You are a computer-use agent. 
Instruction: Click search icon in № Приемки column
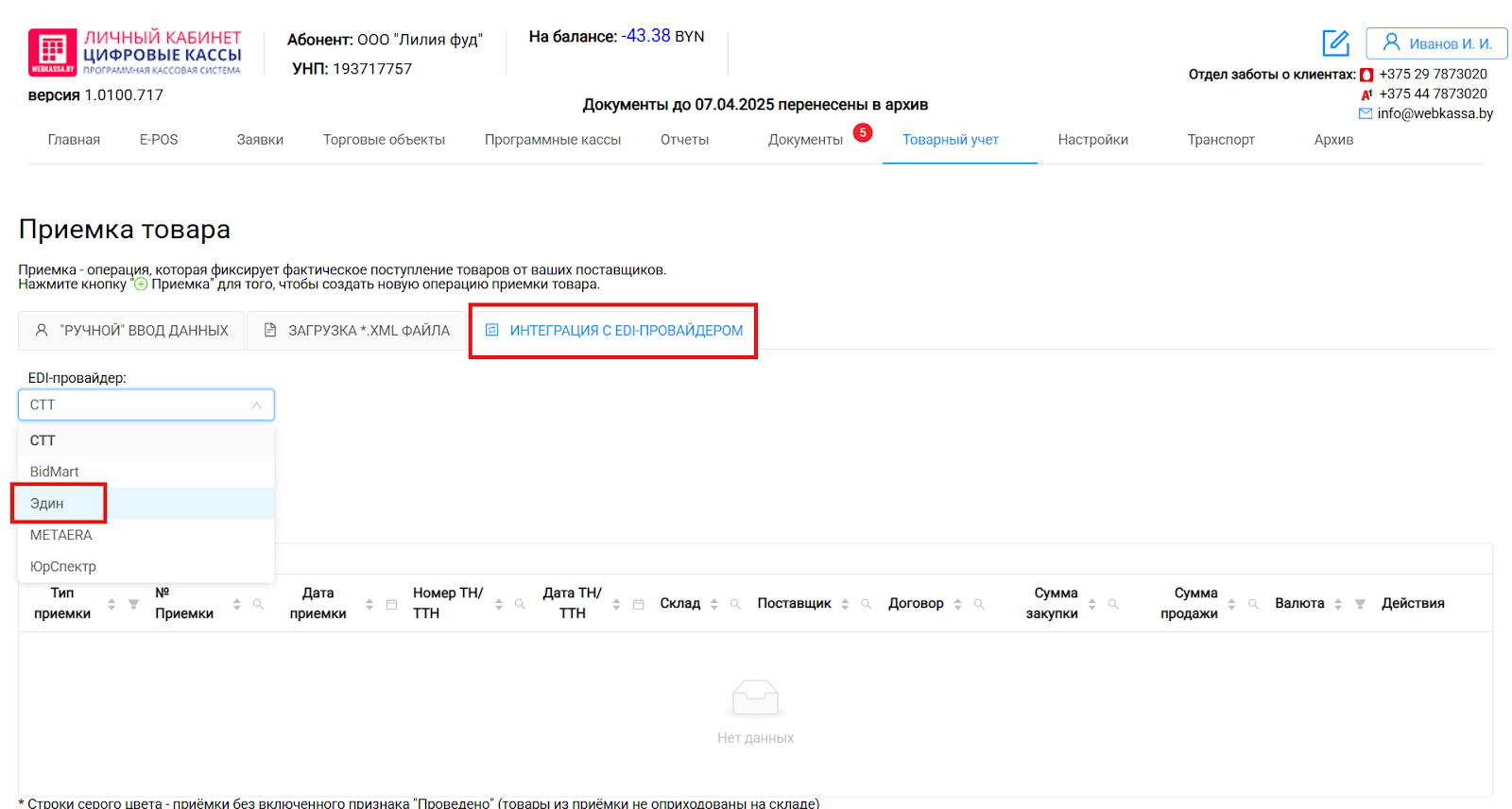258,604
